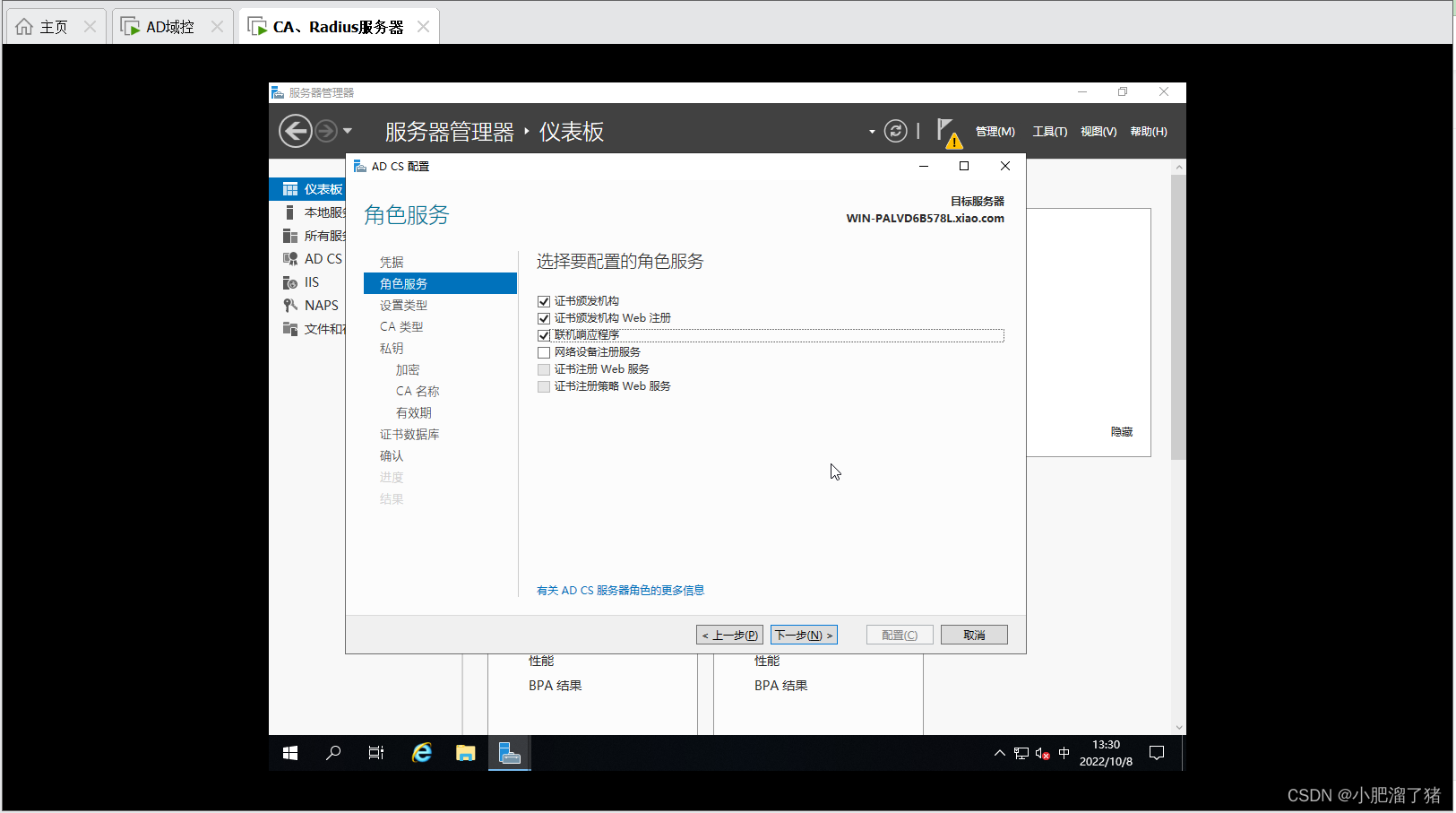Open the dropdown arrow left of refresh
The image size is (1456, 813).
click(x=872, y=132)
